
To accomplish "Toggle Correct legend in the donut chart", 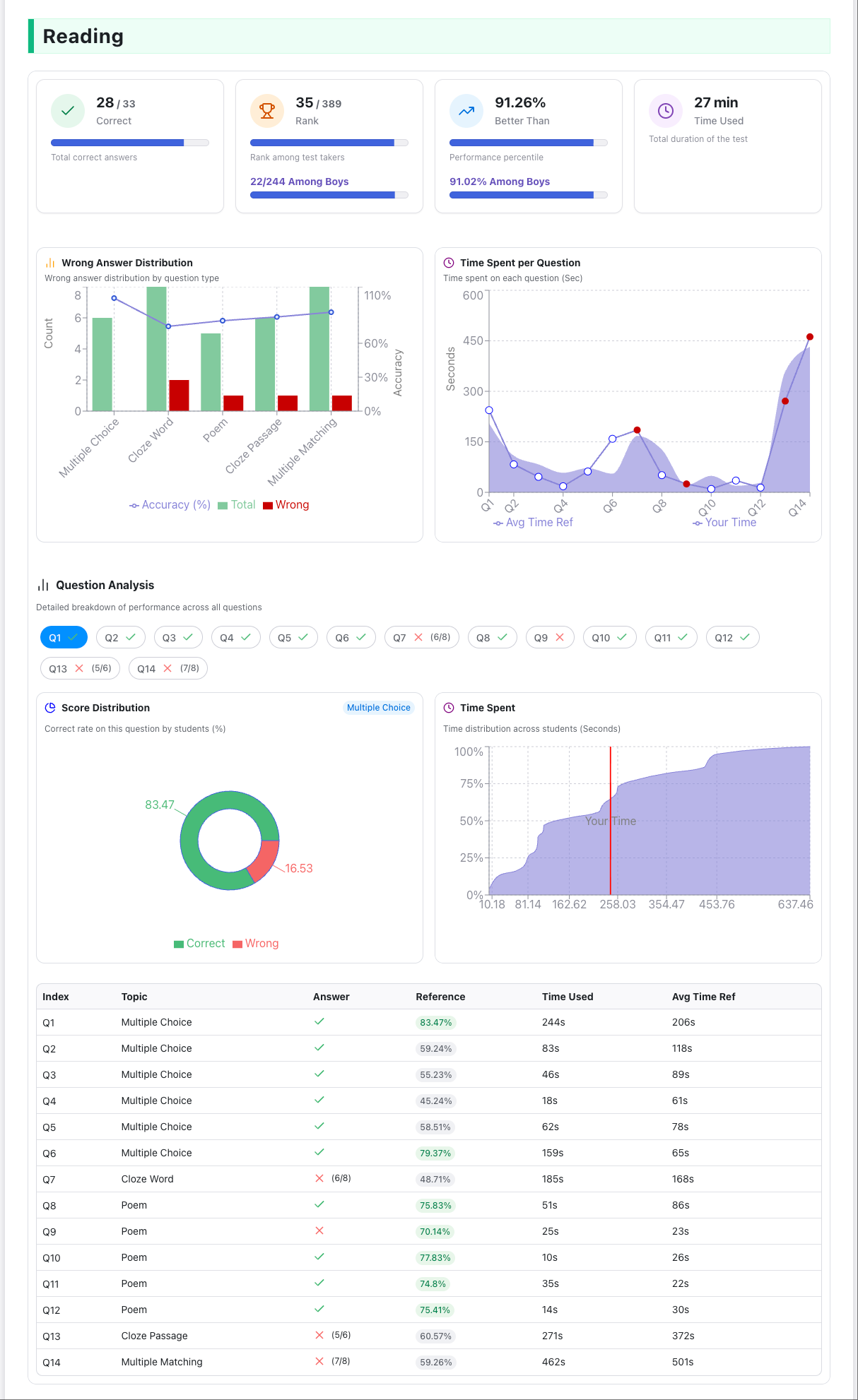I will click(x=199, y=944).
